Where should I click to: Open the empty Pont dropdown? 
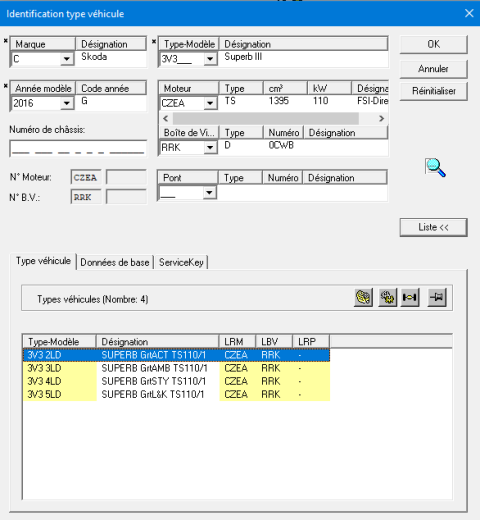point(209,192)
